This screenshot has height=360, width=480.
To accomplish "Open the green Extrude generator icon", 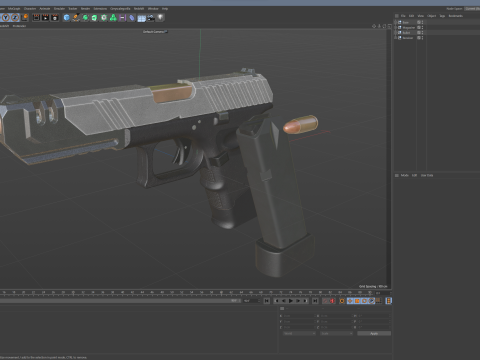I will [x=95, y=17].
